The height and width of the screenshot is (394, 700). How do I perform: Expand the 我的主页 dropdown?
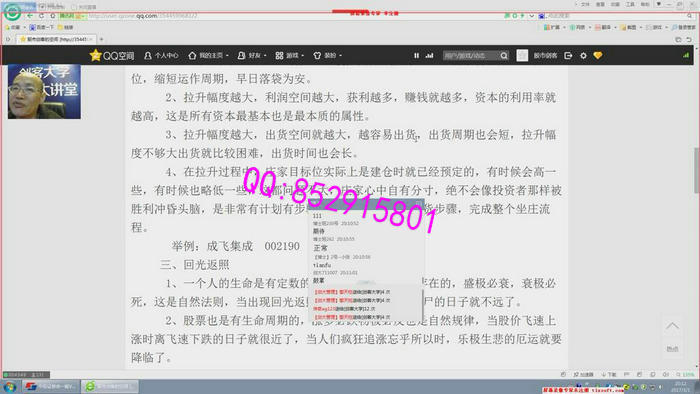(208, 55)
